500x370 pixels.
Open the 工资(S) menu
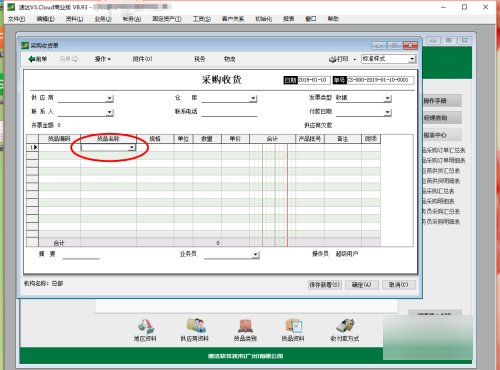[x=202, y=19]
